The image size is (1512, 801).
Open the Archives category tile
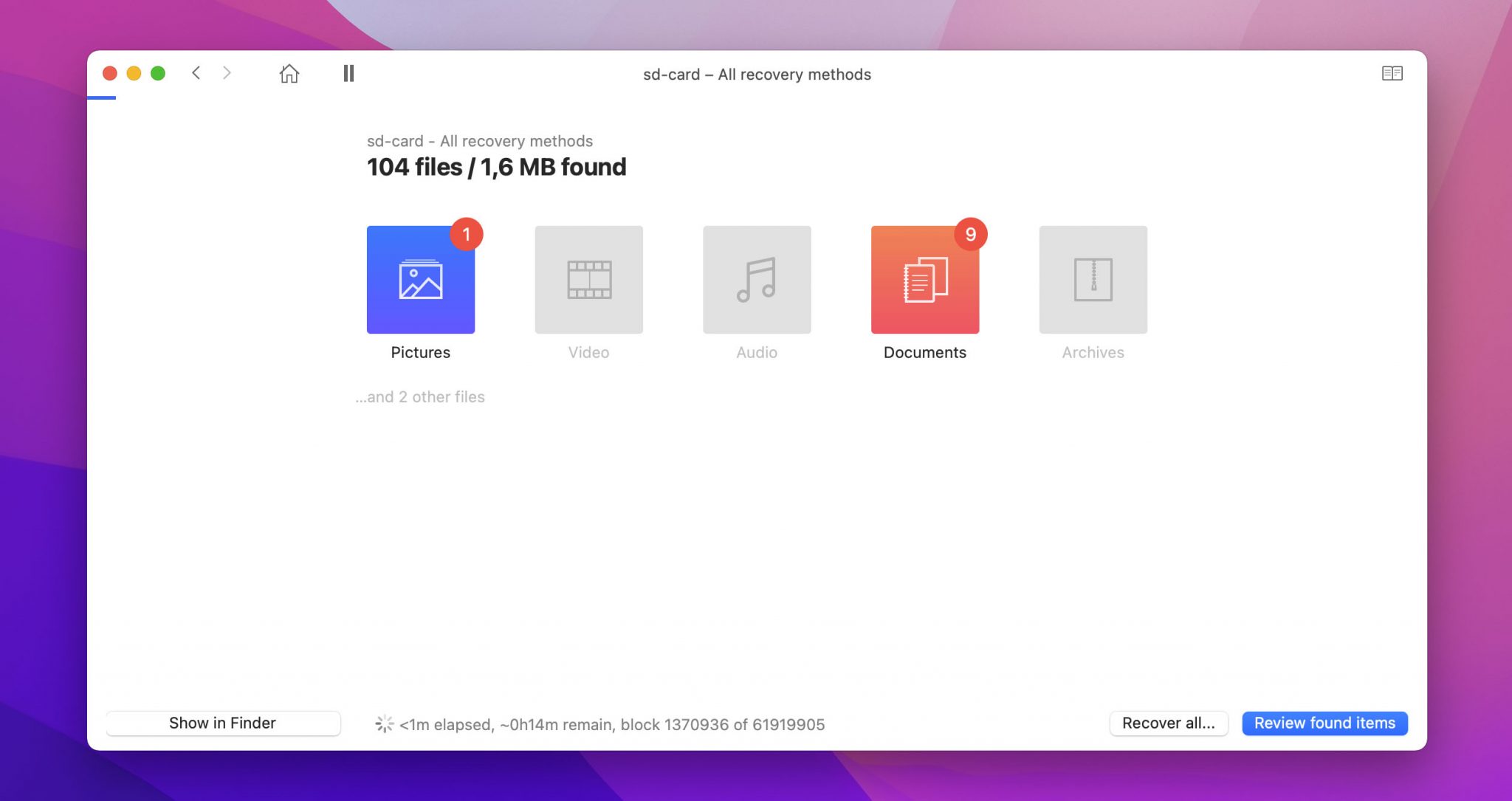click(x=1093, y=280)
